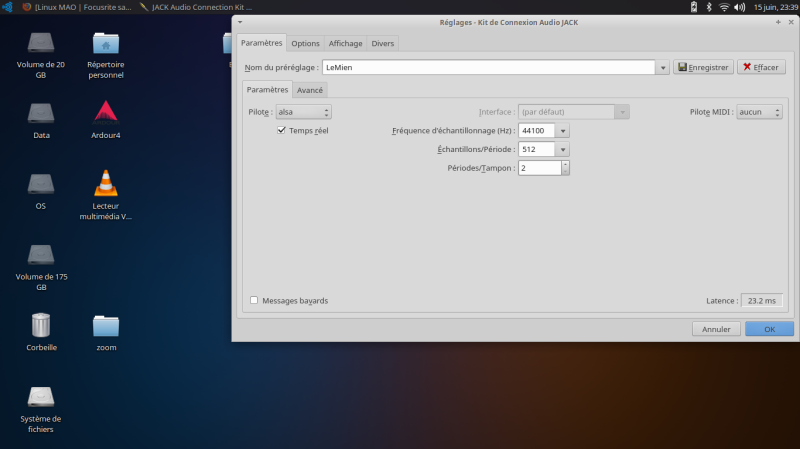Open the Corbeille trash icon
800x449 pixels.
pyautogui.click(x=40, y=325)
